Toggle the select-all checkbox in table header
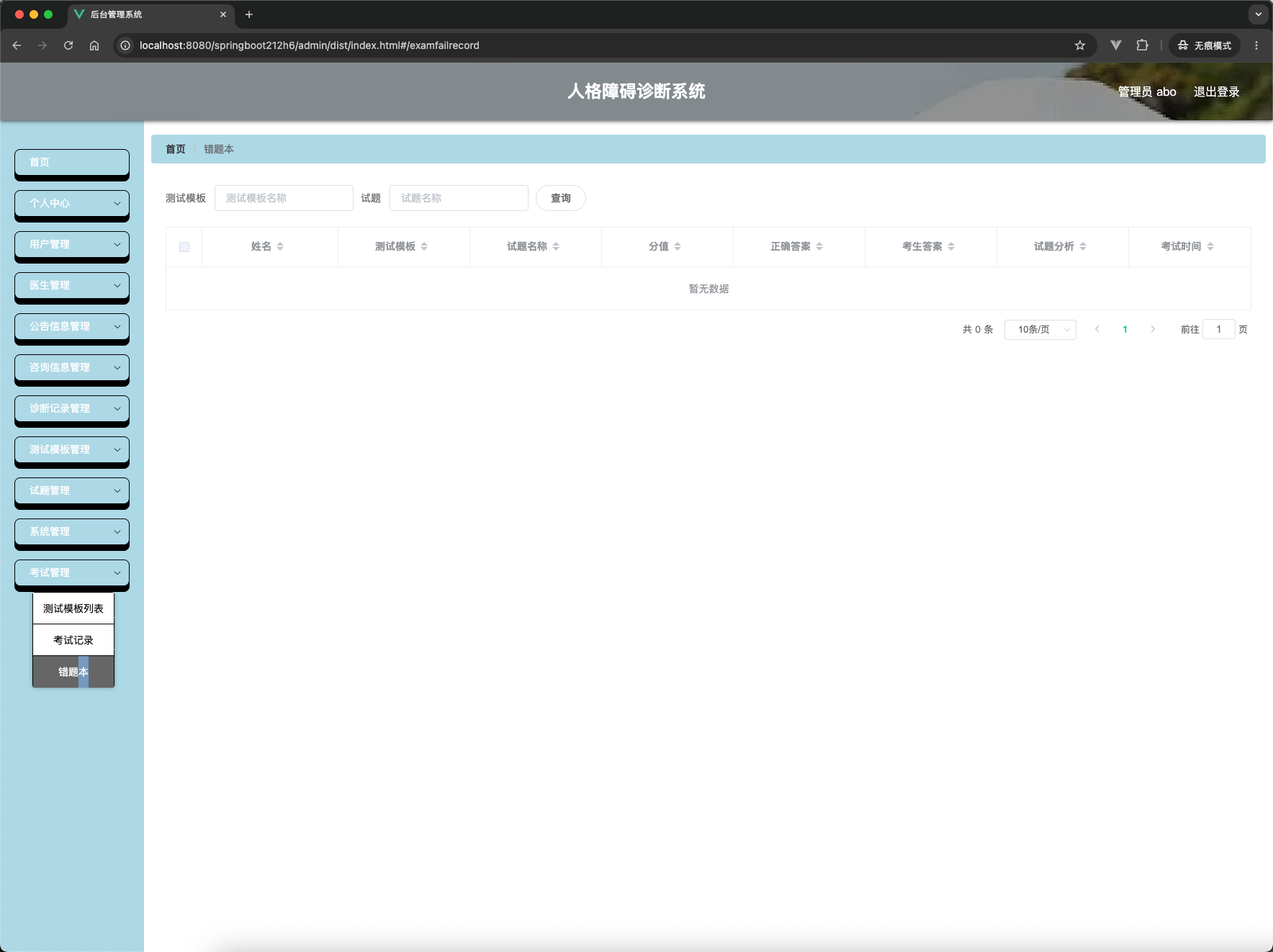This screenshot has height=952, width=1273. coord(184,247)
